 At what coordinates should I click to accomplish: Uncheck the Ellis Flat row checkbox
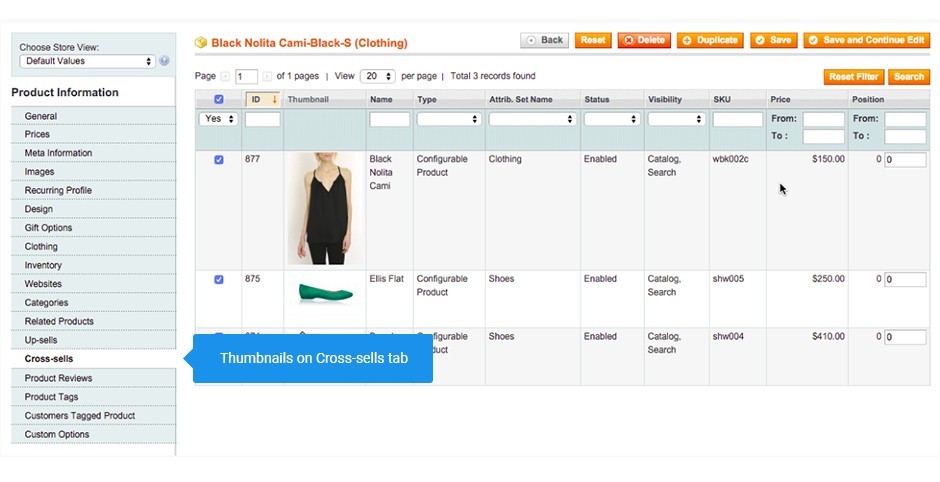tap(219, 280)
